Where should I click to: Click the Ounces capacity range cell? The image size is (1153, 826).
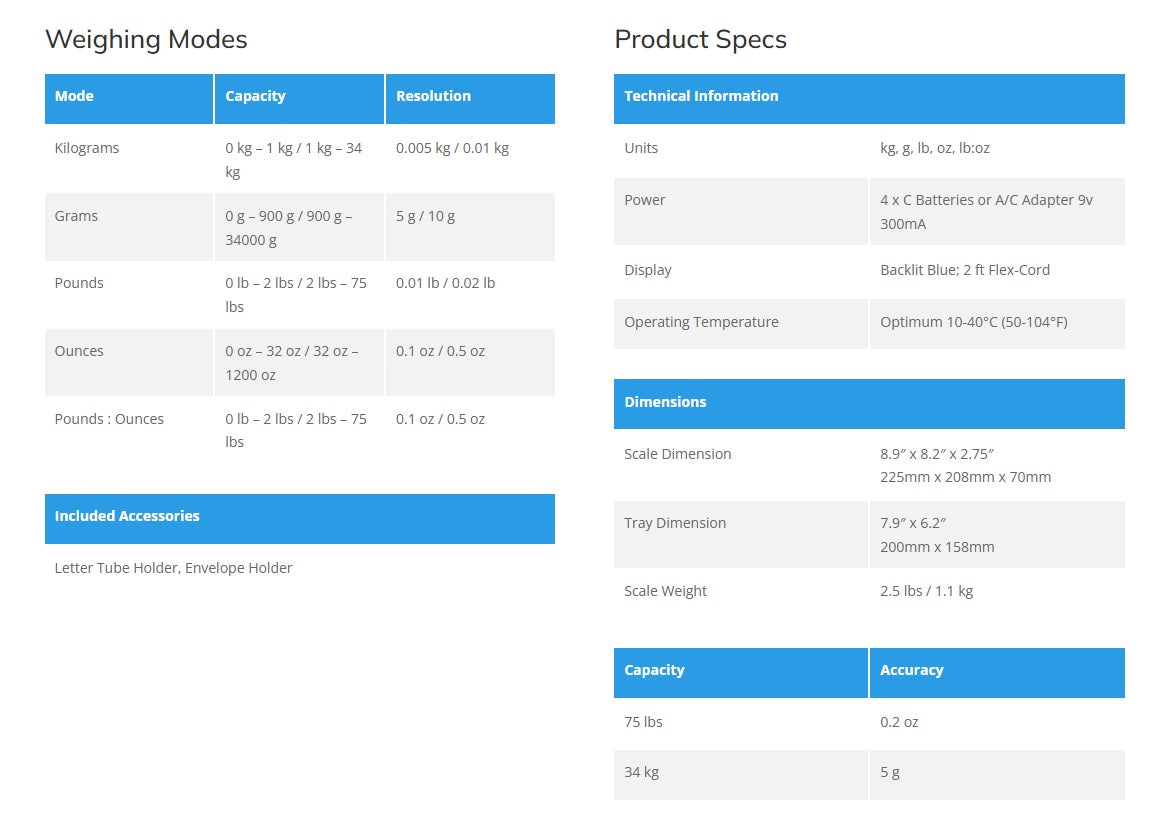pos(292,363)
